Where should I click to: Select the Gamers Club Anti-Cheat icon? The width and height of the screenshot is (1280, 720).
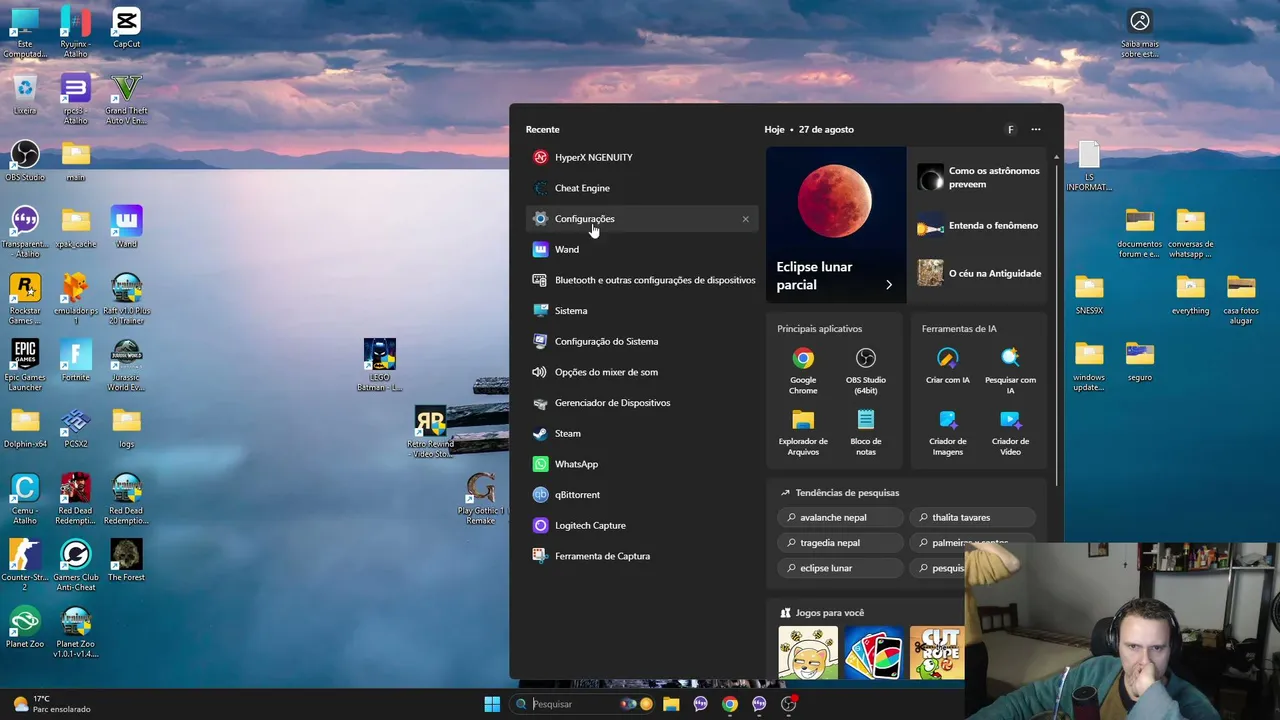click(76, 566)
